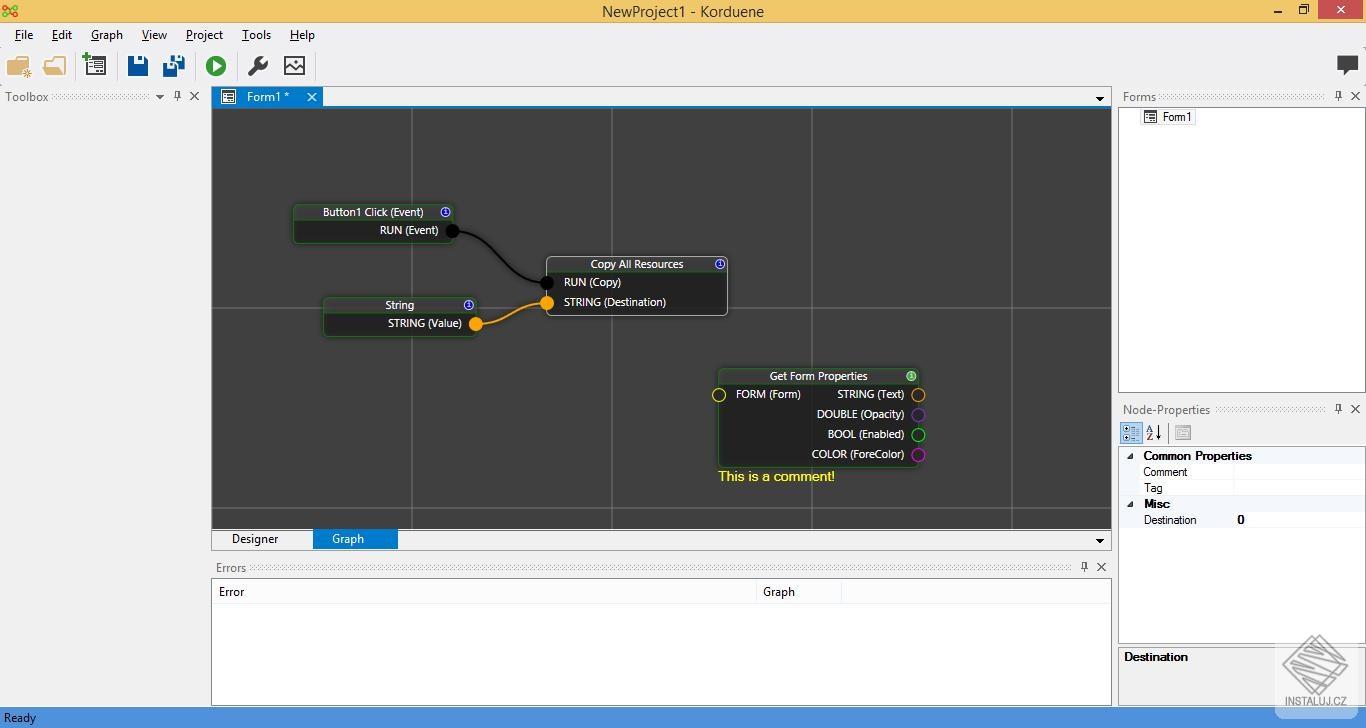
Task: Open the Toolbox panel dropdown arrow
Action: pyautogui.click(x=160, y=97)
